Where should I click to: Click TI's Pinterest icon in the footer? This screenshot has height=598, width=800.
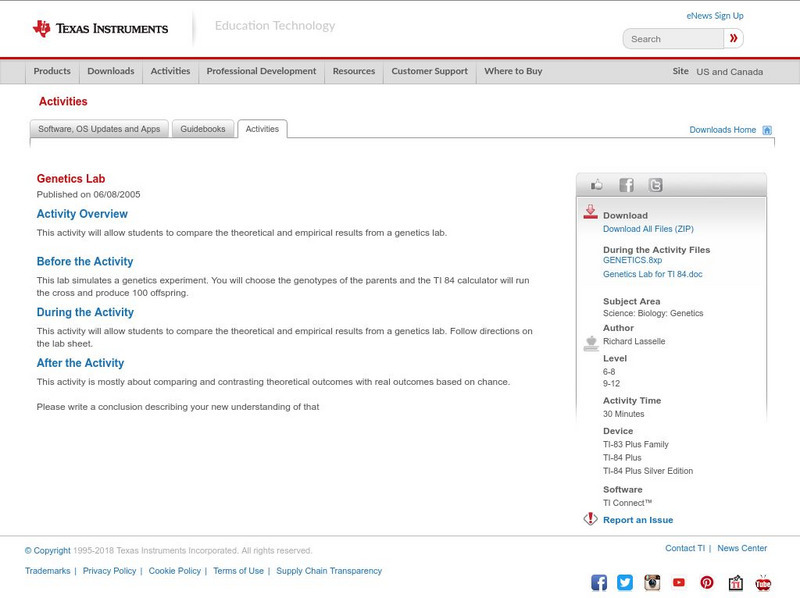pos(707,581)
